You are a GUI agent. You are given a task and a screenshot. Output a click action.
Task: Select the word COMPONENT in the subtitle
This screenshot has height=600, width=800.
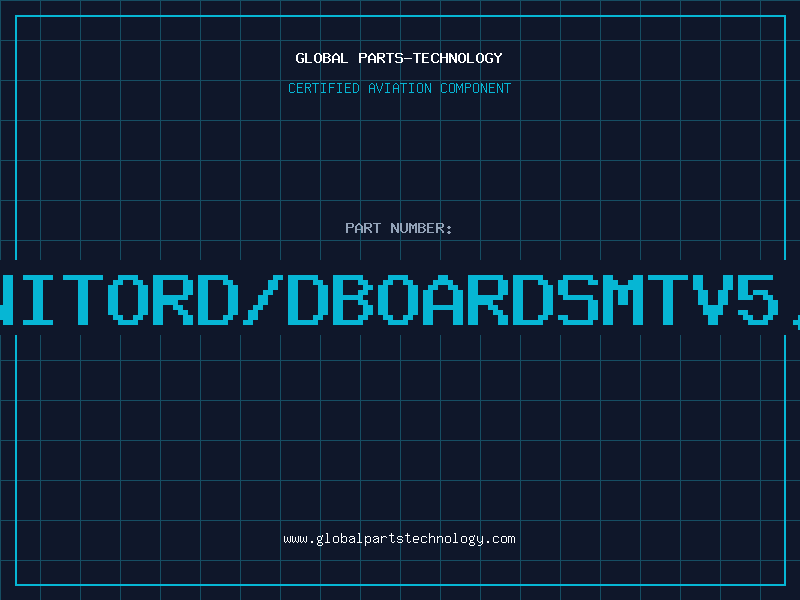(476, 88)
